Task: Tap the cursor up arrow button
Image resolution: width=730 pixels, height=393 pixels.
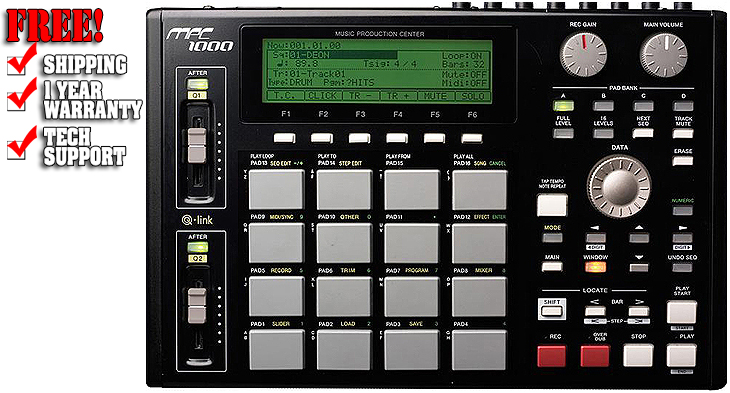Action: click(639, 238)
